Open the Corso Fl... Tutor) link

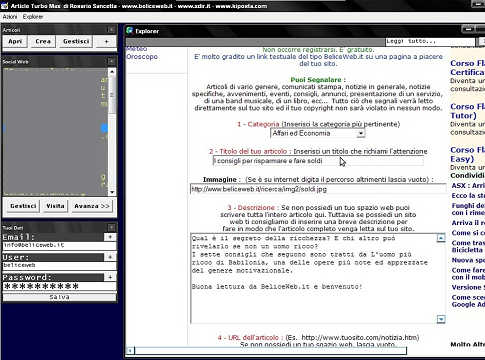467,111
